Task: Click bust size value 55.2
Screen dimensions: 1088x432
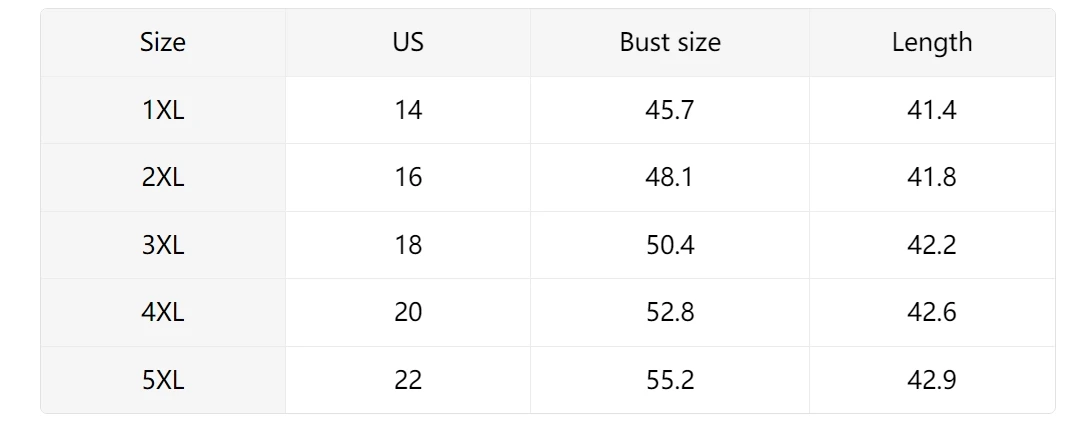Action: click(x=670, y=380)
